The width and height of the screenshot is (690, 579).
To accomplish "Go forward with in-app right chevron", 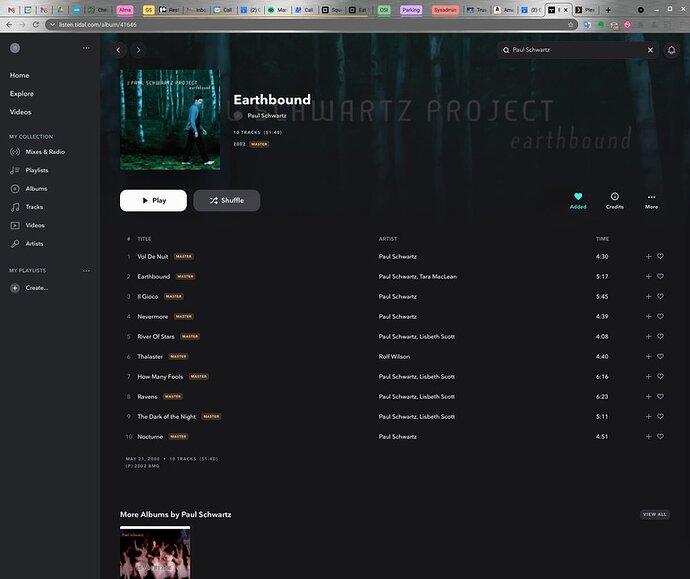I will click(138, 50).
